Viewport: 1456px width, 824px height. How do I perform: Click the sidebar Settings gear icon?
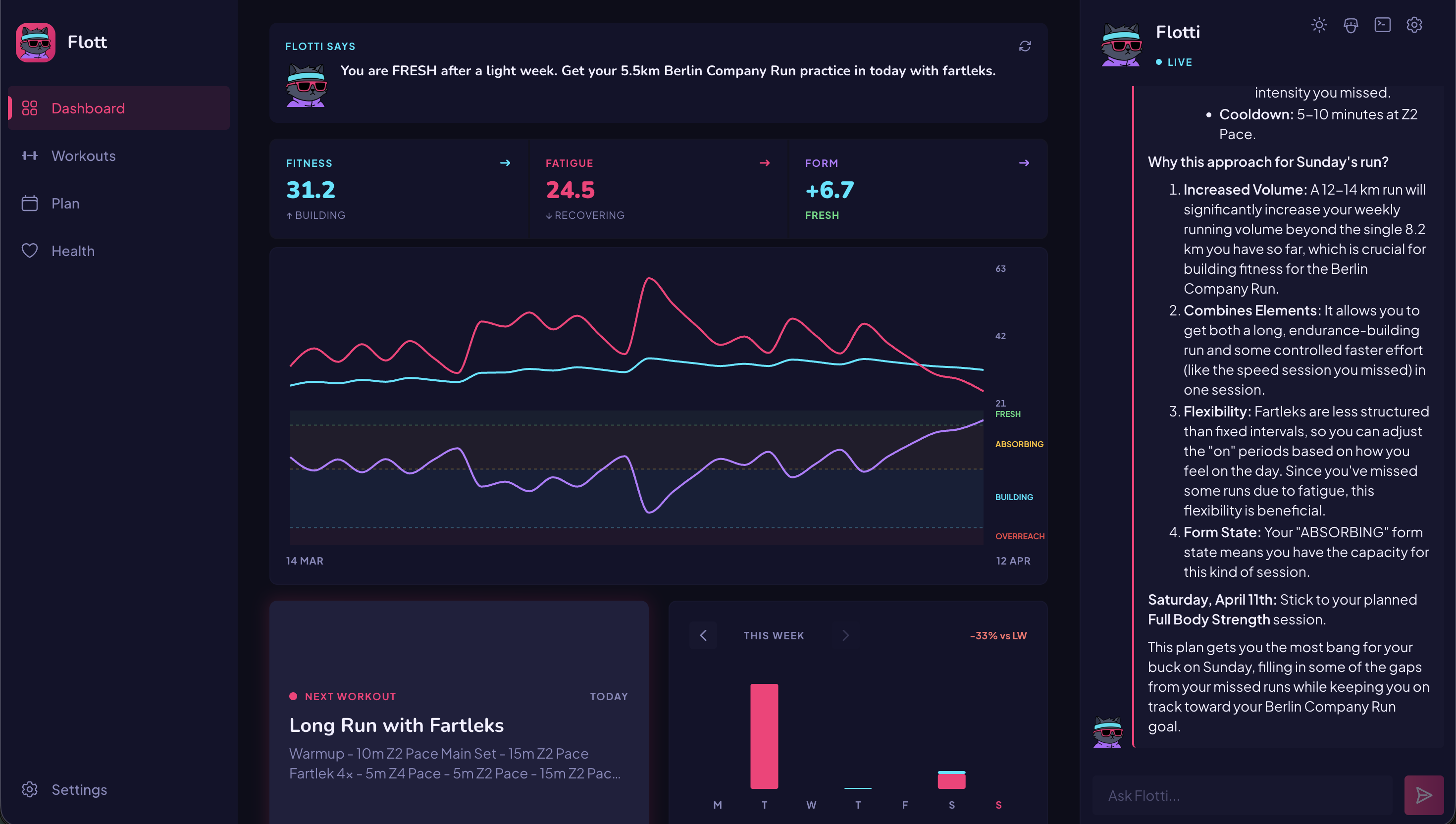29,789
